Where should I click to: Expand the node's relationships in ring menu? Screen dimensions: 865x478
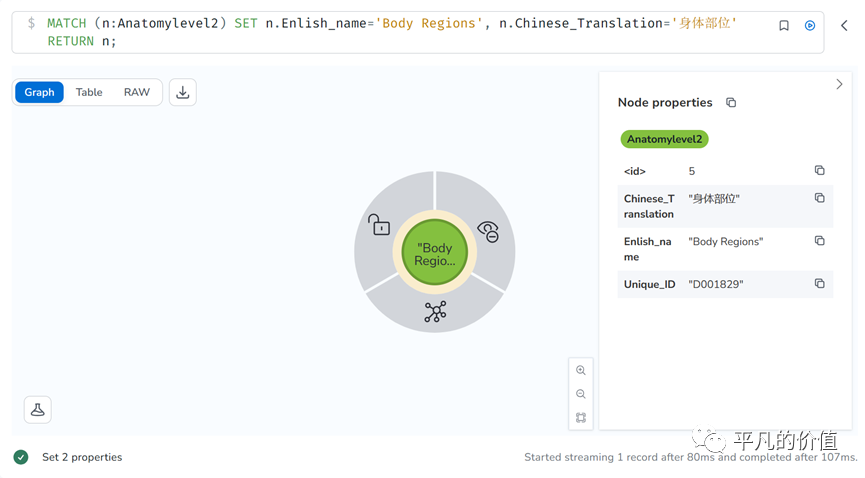click(435, 312)
